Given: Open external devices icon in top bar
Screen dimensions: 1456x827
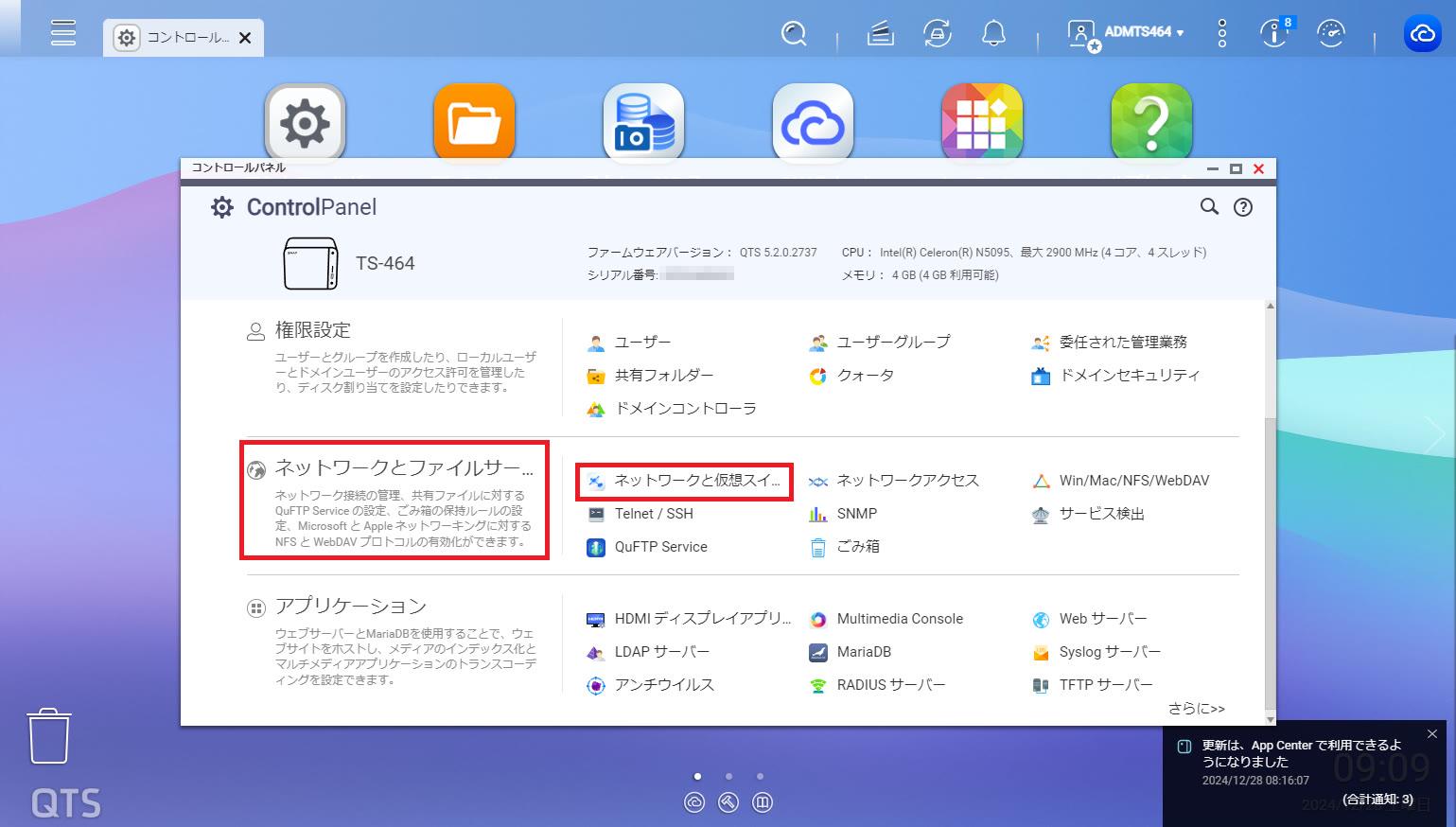Looking at the screenshot, I should pos(938,34).
